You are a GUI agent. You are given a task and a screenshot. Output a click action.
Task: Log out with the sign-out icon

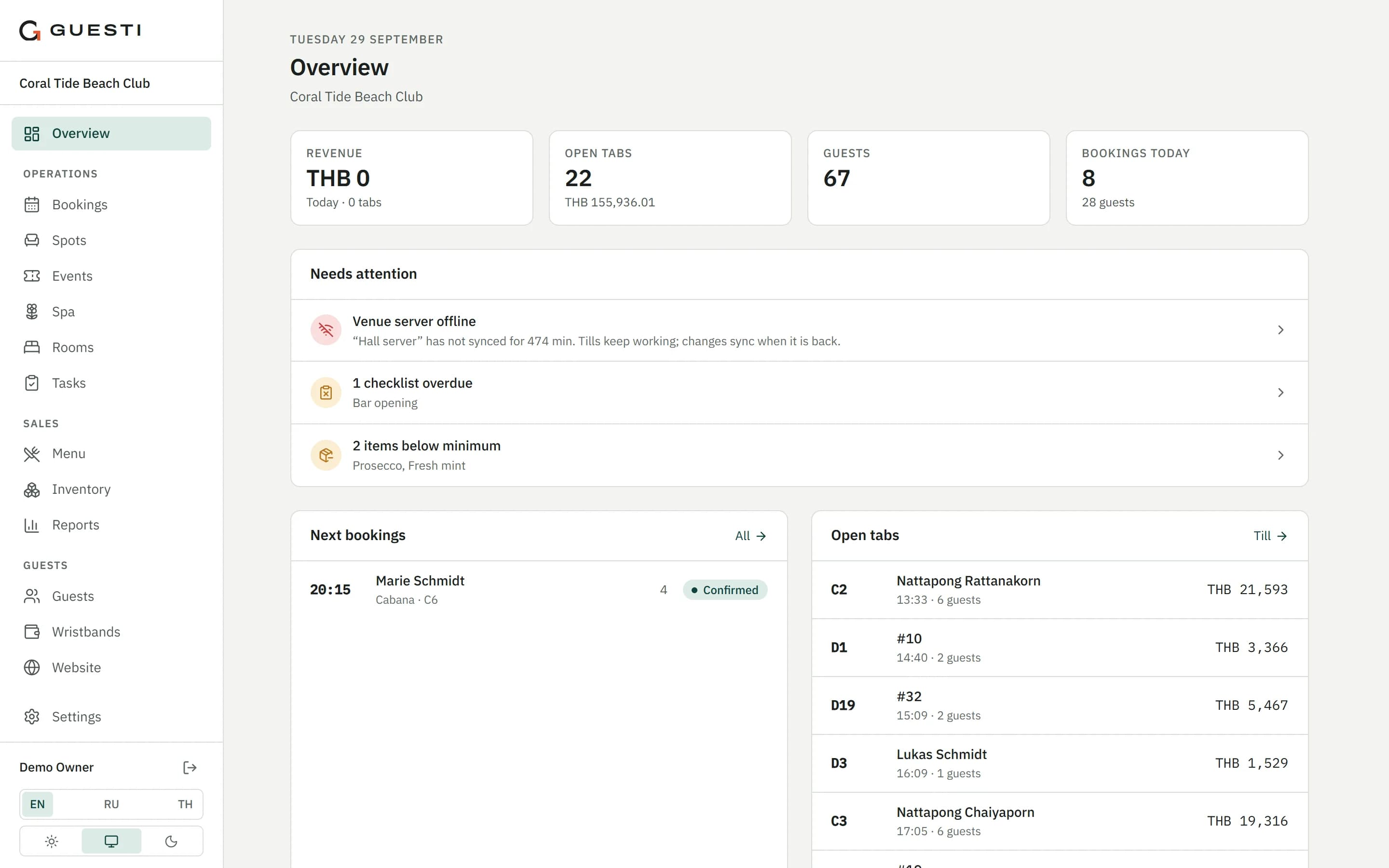(x=190, y=768)
